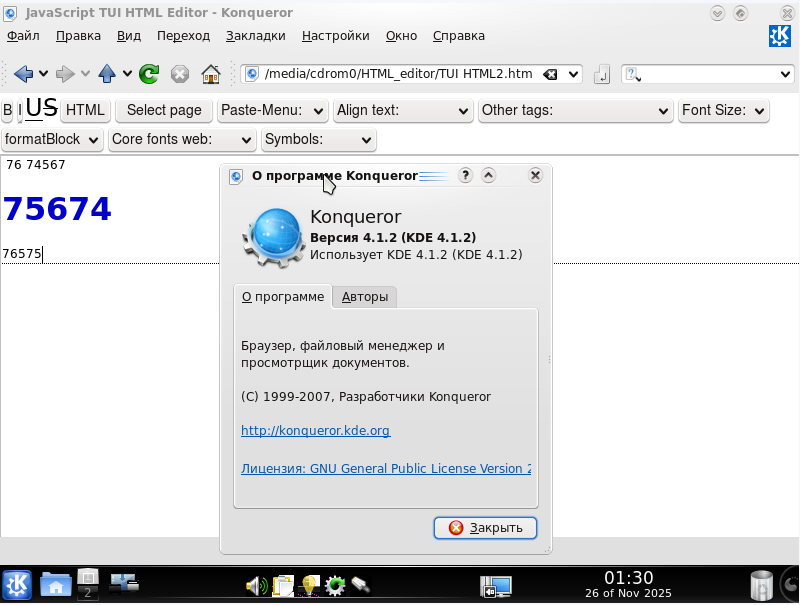Open the formatBlock dropdown
800x605 pixels.
point(52,139)
